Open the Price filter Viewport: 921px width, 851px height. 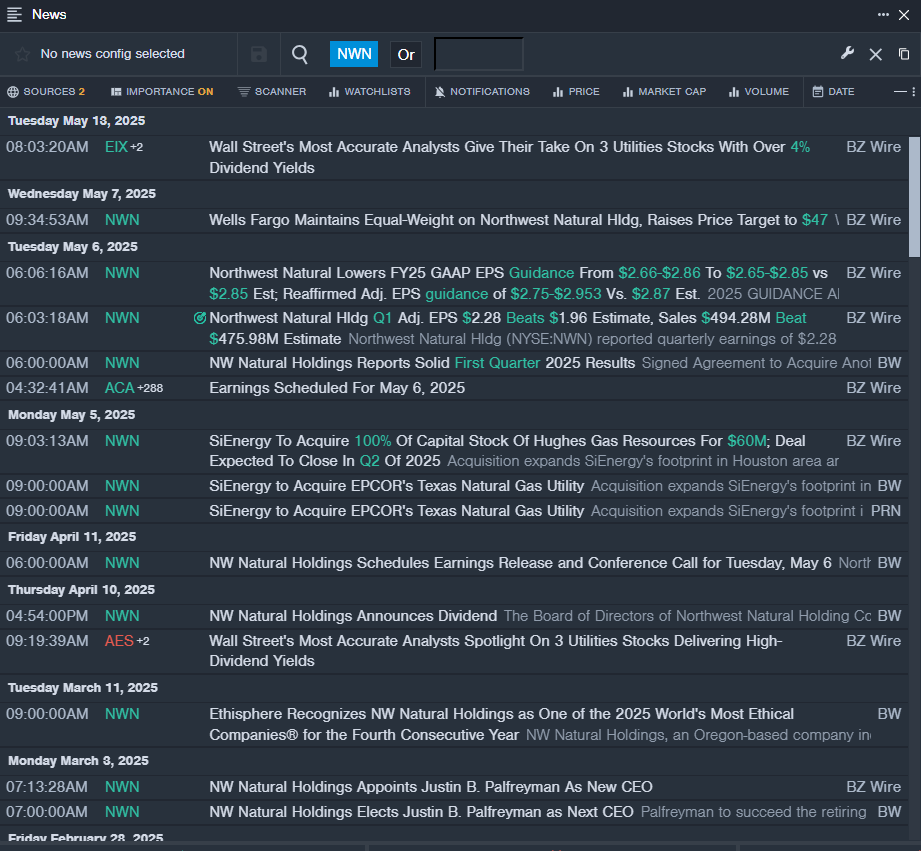pyautogui.click(x=576, y=92)
